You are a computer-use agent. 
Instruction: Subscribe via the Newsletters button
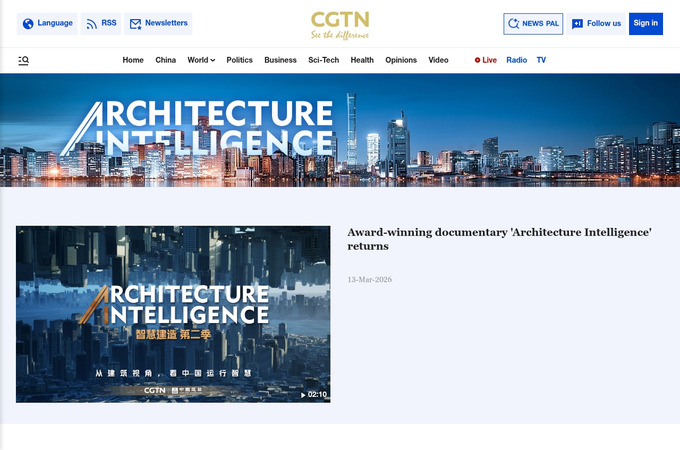click(x=158, y=23)
